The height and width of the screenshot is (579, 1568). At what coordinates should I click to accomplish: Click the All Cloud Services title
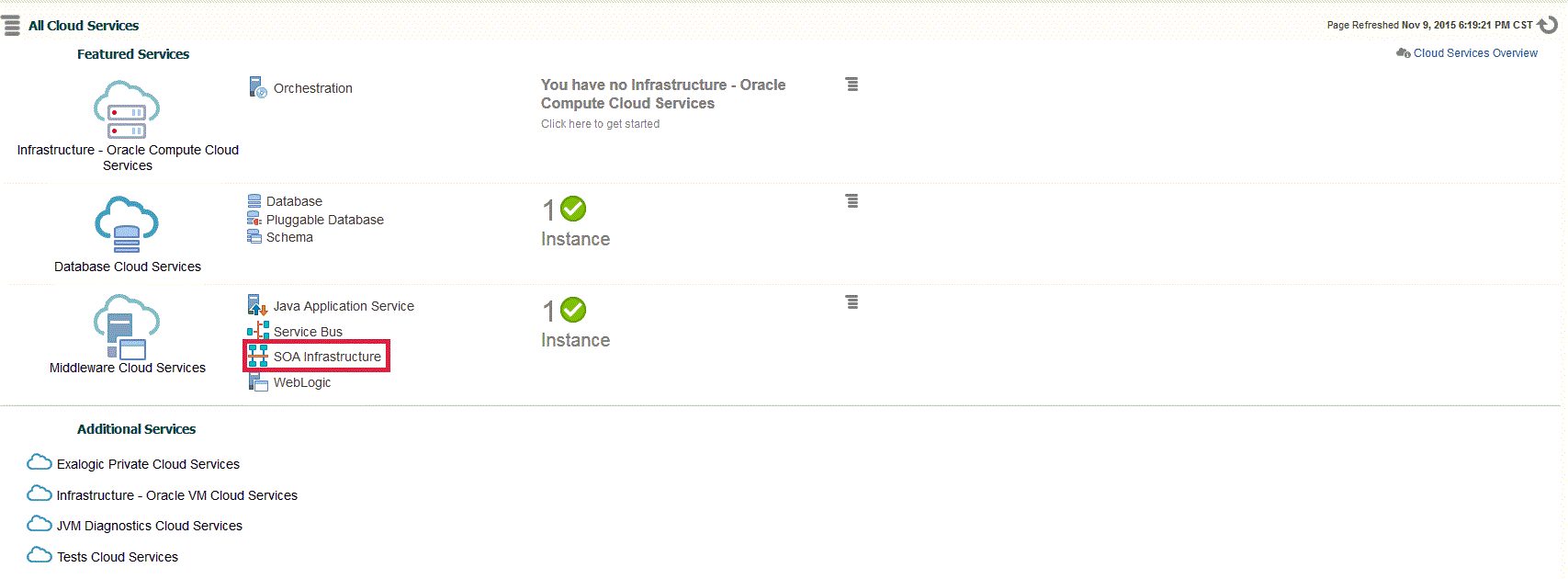[x=84, y=26]
